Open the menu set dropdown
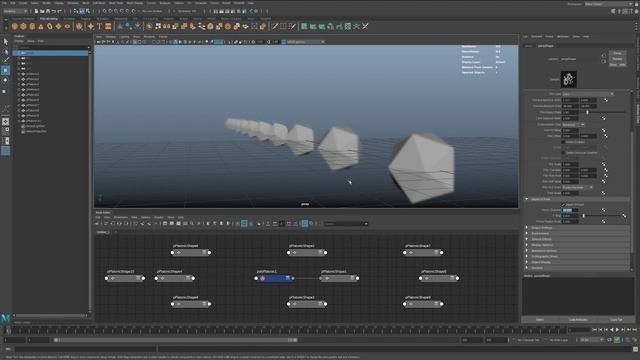Viewport: 640px width, 360px height. tap(16, 11)
